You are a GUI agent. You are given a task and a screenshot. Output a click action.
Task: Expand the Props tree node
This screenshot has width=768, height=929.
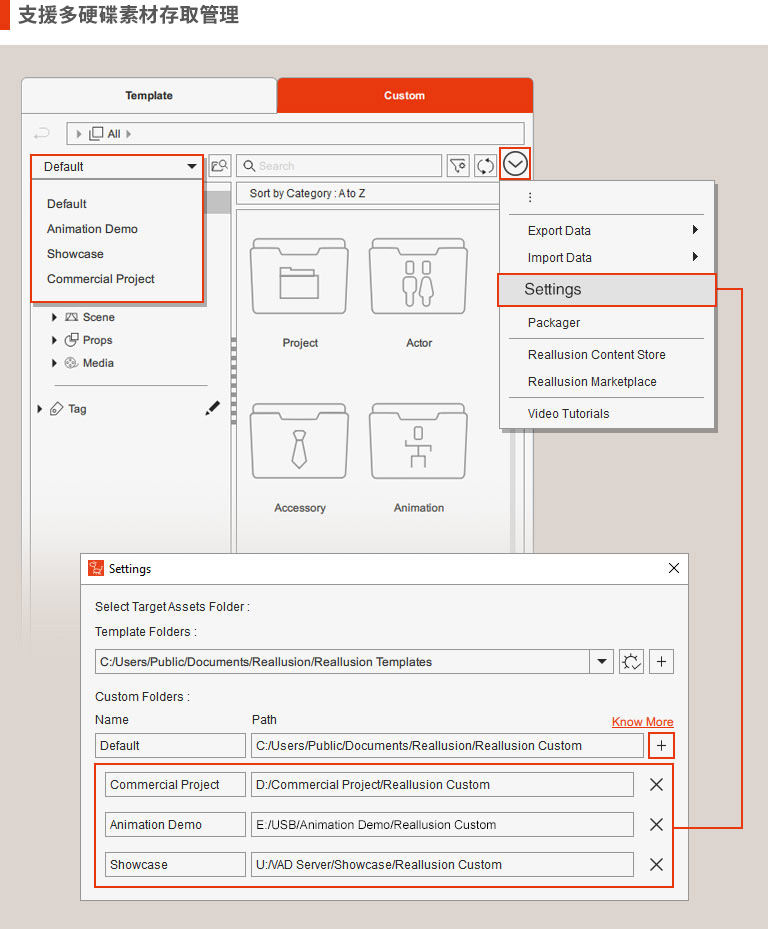tap(55, 340)
